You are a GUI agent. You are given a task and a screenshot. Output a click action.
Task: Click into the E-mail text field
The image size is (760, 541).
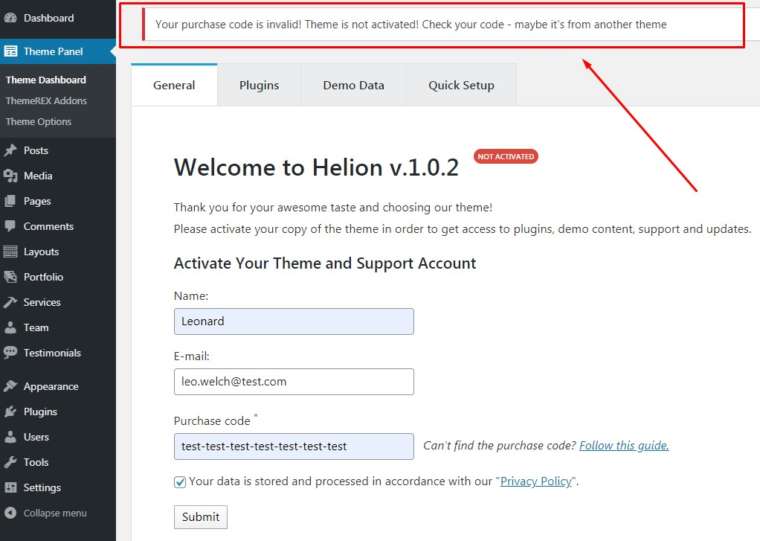click(x=293, y=381)
